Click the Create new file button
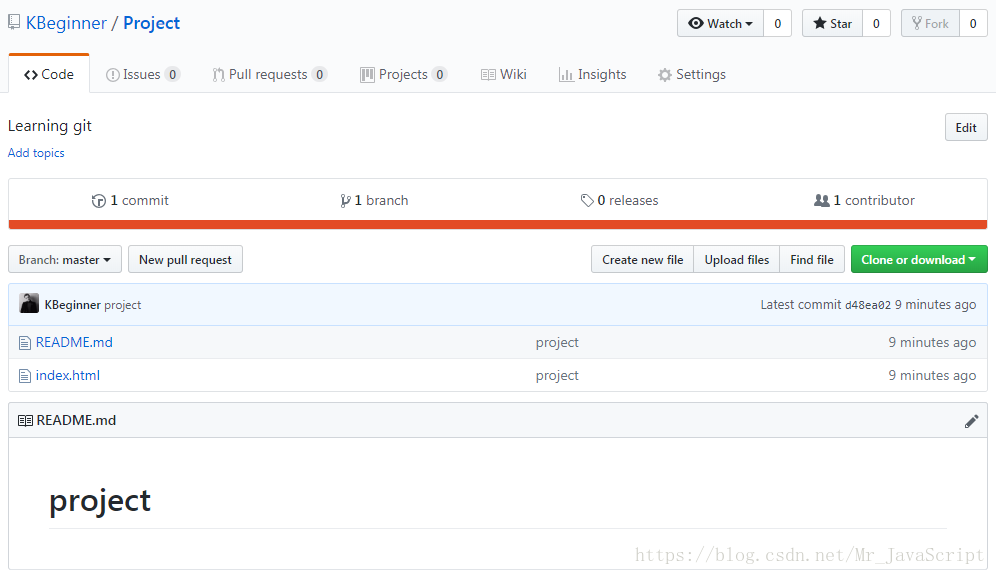The height and width of the screenshot is (575, 996). [642, 259]
